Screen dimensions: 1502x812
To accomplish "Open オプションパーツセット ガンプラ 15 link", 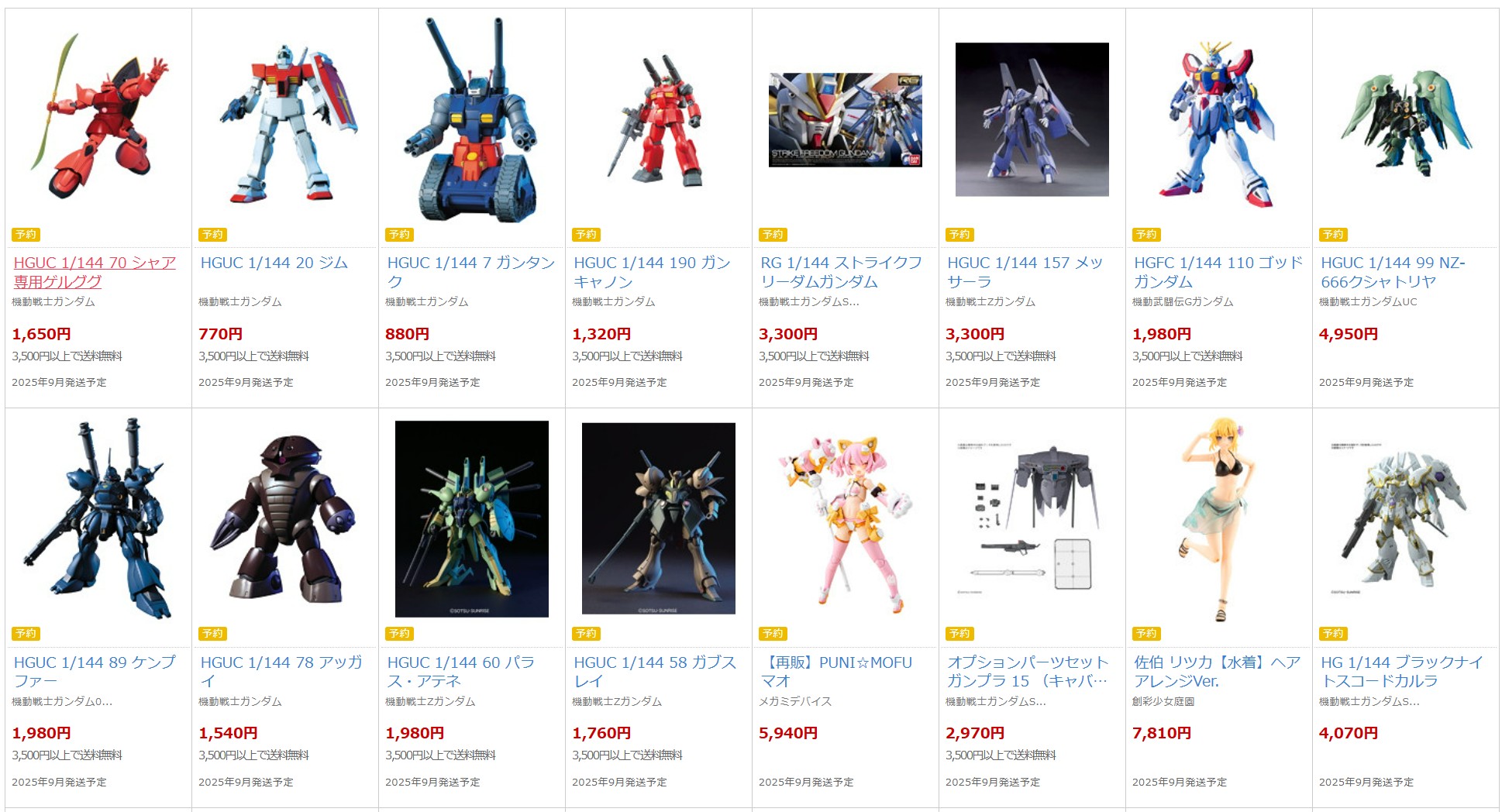I will [x=1028, y=671].
